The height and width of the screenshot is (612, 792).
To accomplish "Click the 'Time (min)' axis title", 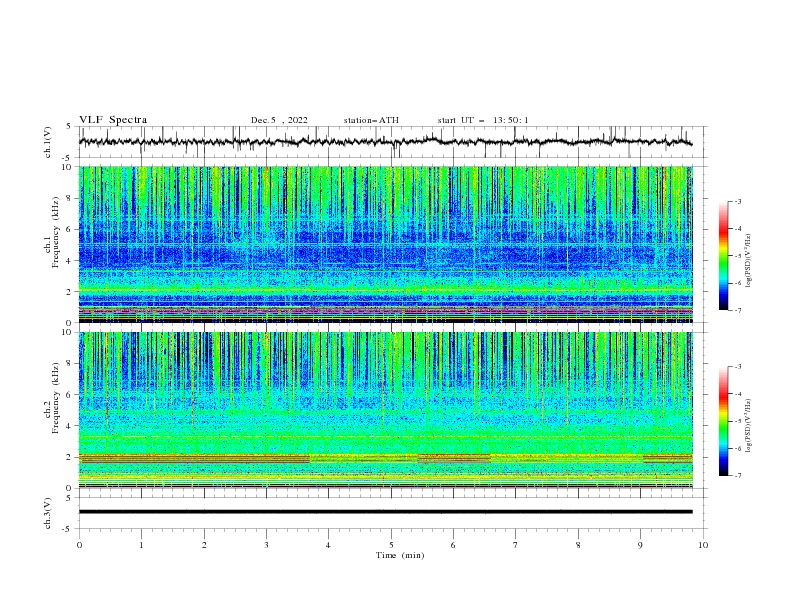I will [400, 555].
